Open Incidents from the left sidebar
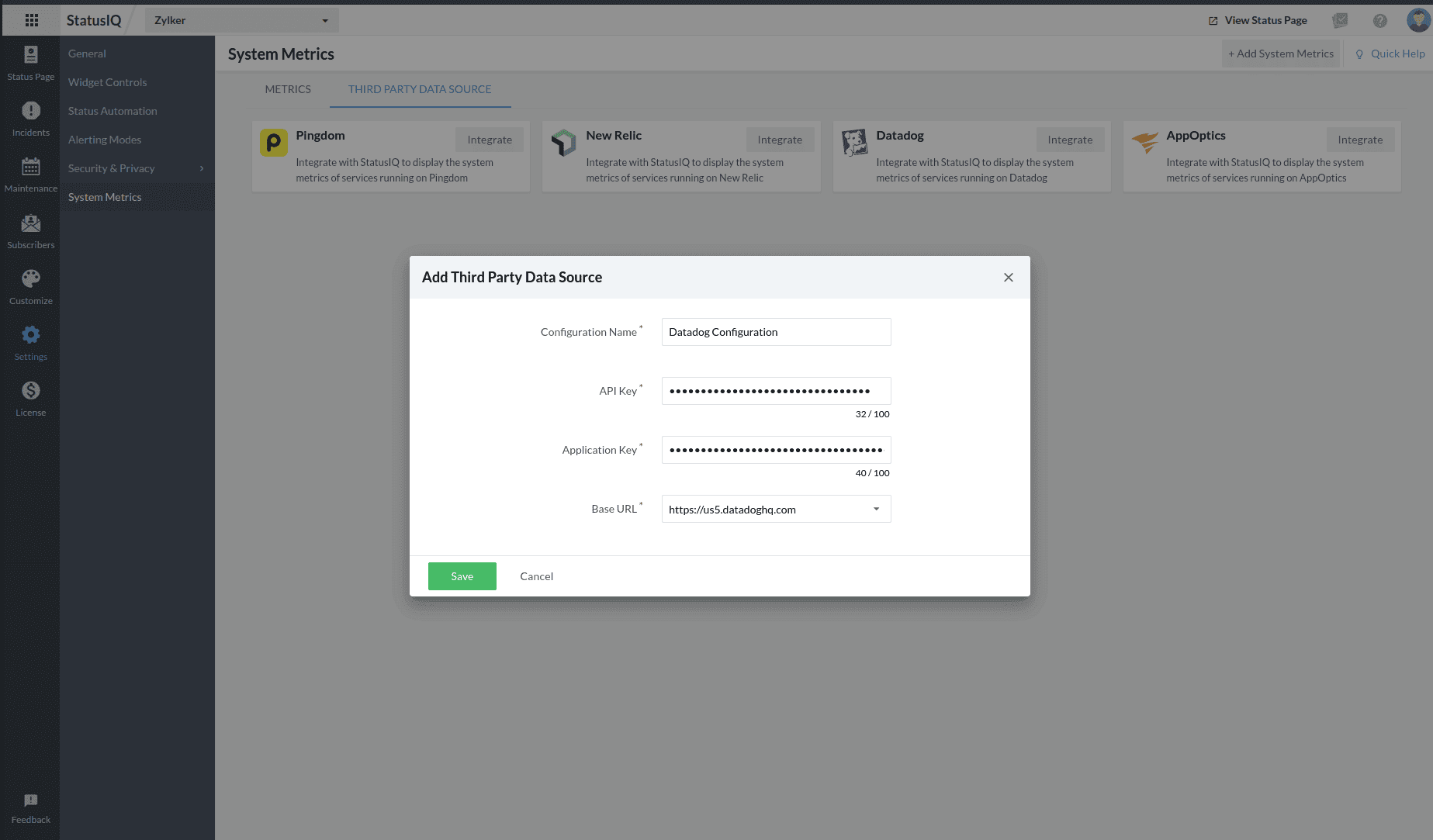The height and width of the screenshot is (840, 1433). tap(31, 119)
